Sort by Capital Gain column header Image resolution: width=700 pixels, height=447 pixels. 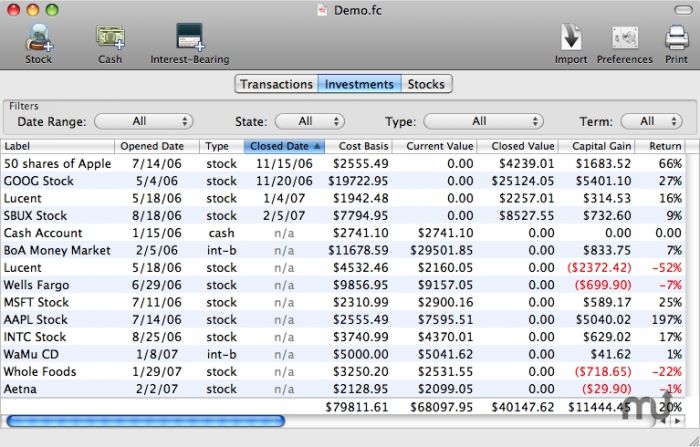pos(597,146)
